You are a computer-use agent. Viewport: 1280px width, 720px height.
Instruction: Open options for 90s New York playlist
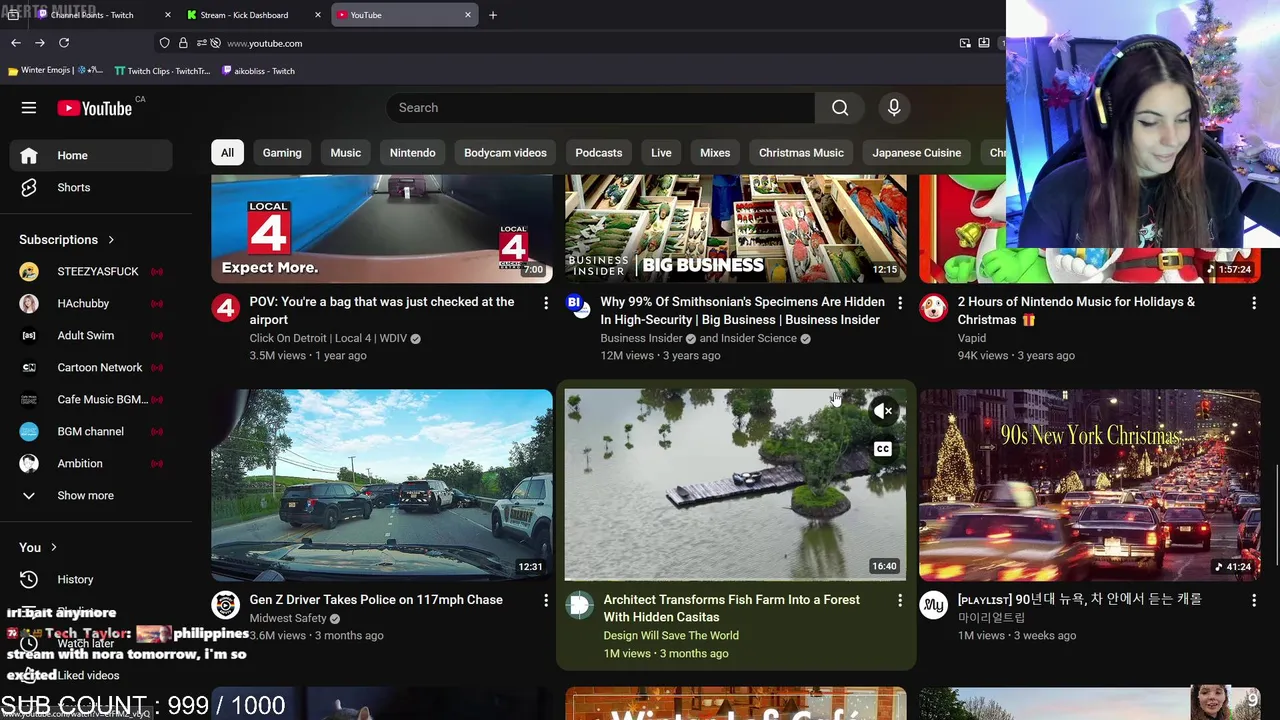1254,600
